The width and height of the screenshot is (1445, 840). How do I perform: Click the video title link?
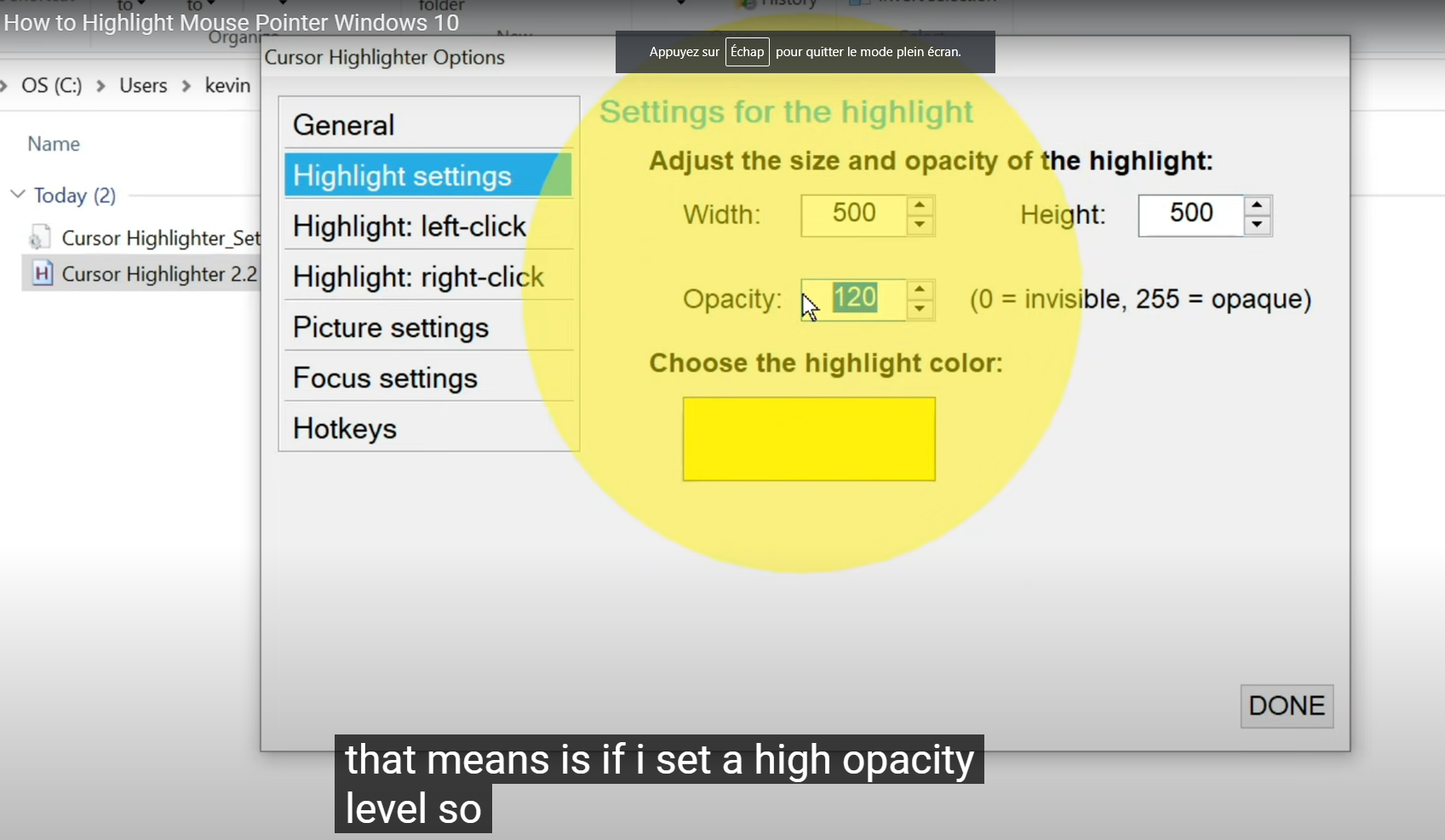coord(232,23)
